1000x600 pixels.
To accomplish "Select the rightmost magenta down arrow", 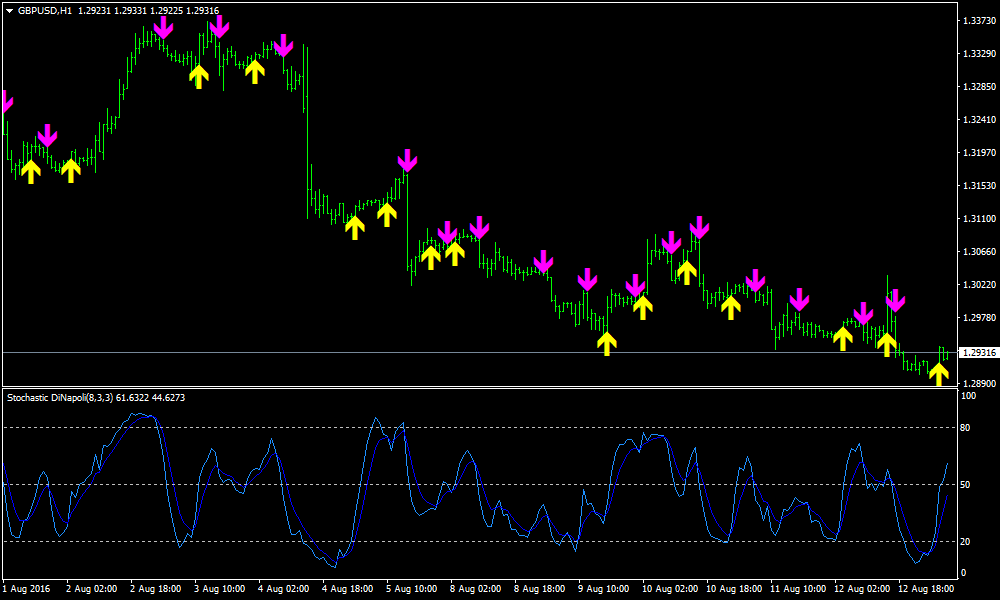I will [895, 299].
